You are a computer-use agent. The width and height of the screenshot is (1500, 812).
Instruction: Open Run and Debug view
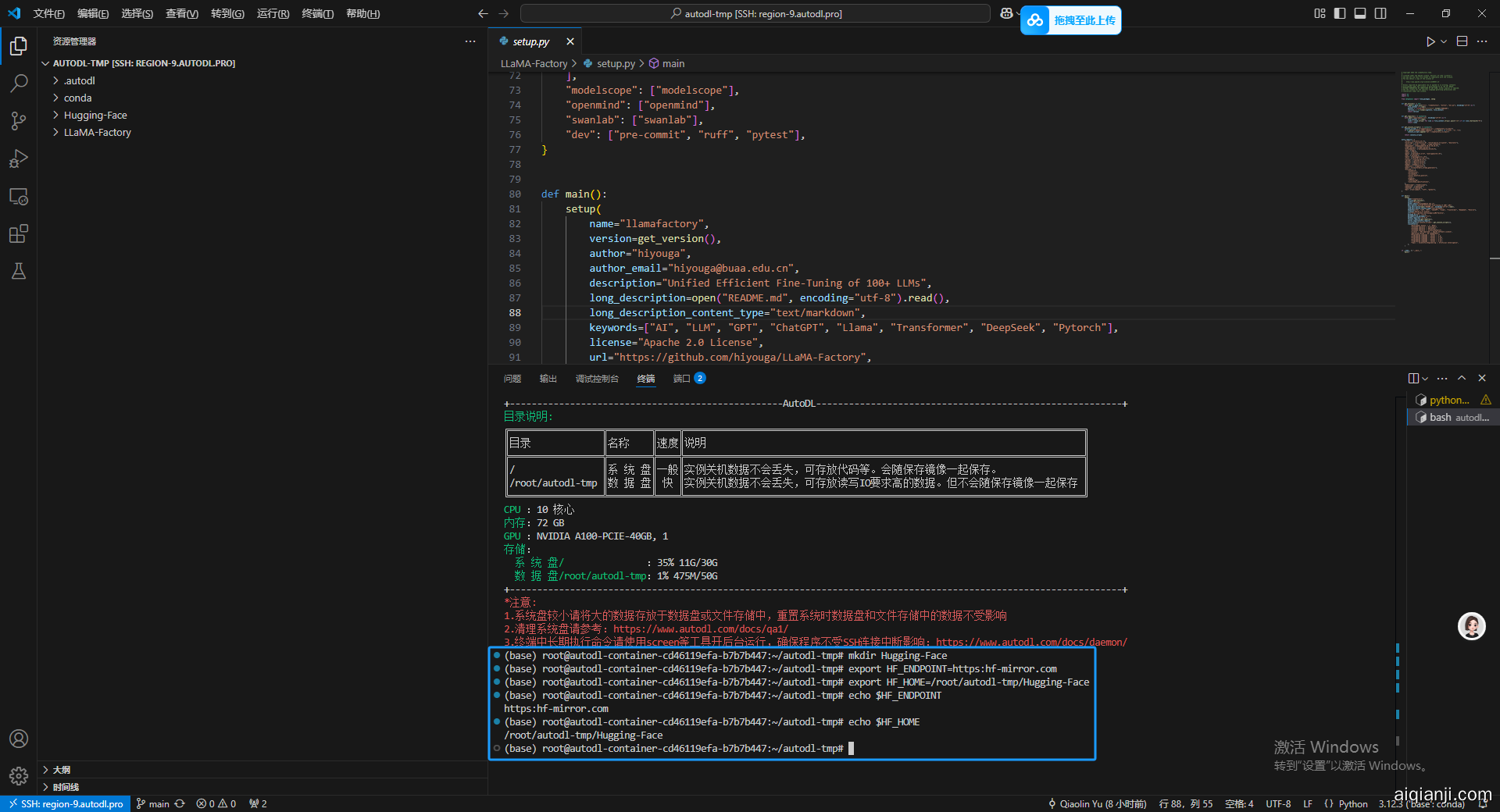pyautogui.click(x=19, y=158)
